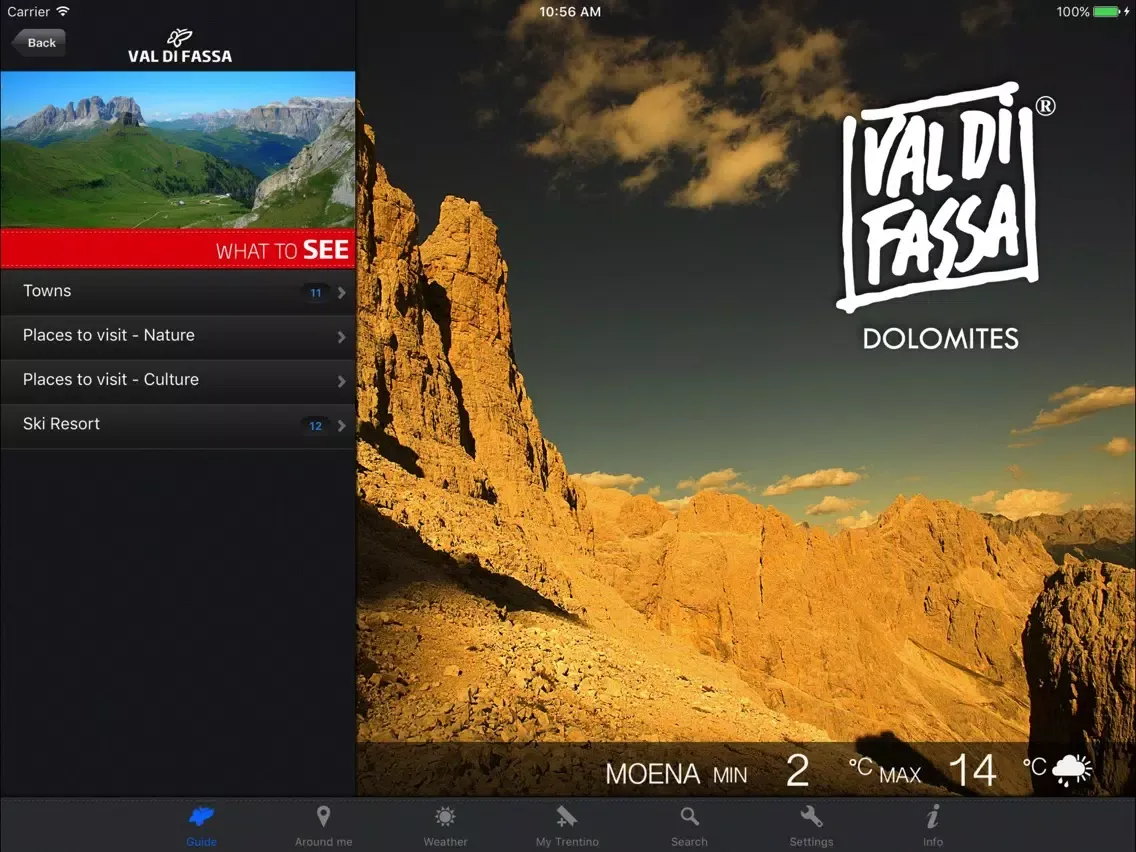Viewport: 1136px width, 852px height.
Task: Tap the Val di Fassa butterfly logo header
Action: (x=180, y=46)
